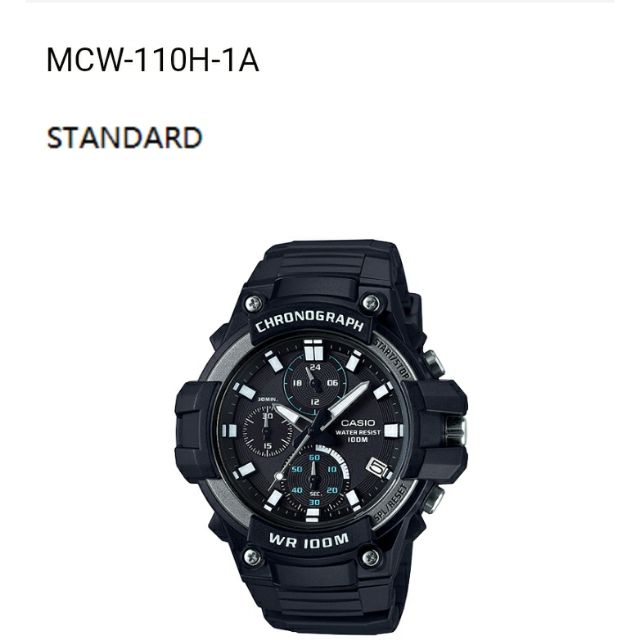Click the MCW-110H-1A model title
The image size is (640, 640).
(153, 60)
